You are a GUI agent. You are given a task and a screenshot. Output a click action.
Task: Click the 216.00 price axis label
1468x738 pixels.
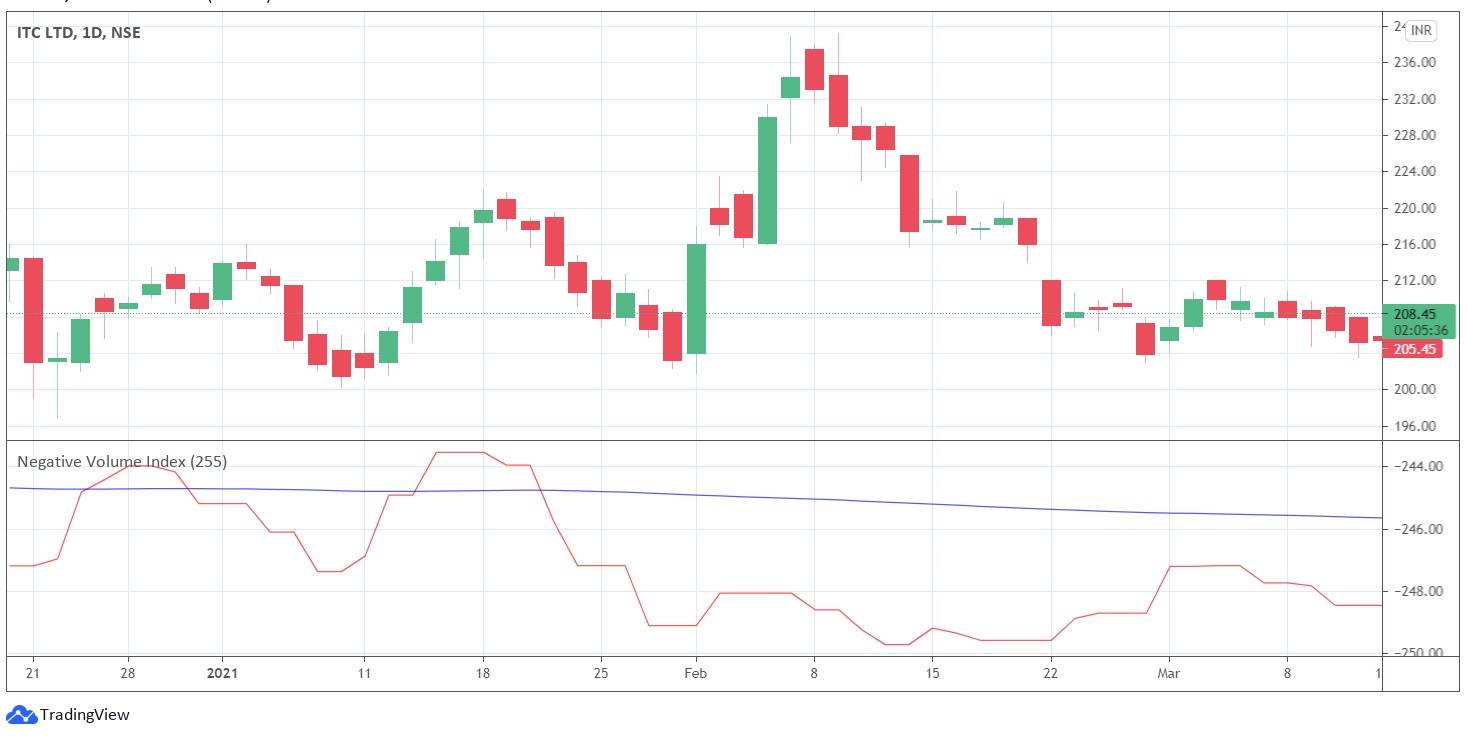pyautogui.click(x=1414, y=244)
